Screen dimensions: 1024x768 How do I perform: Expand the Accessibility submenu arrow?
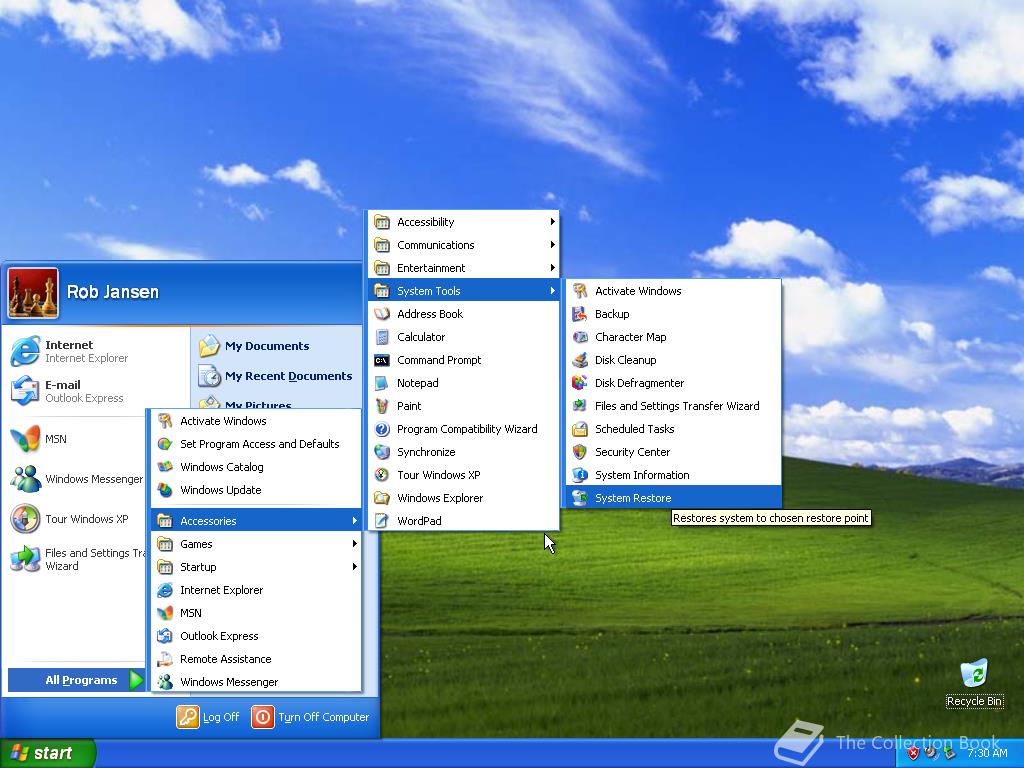pos(552,222)
